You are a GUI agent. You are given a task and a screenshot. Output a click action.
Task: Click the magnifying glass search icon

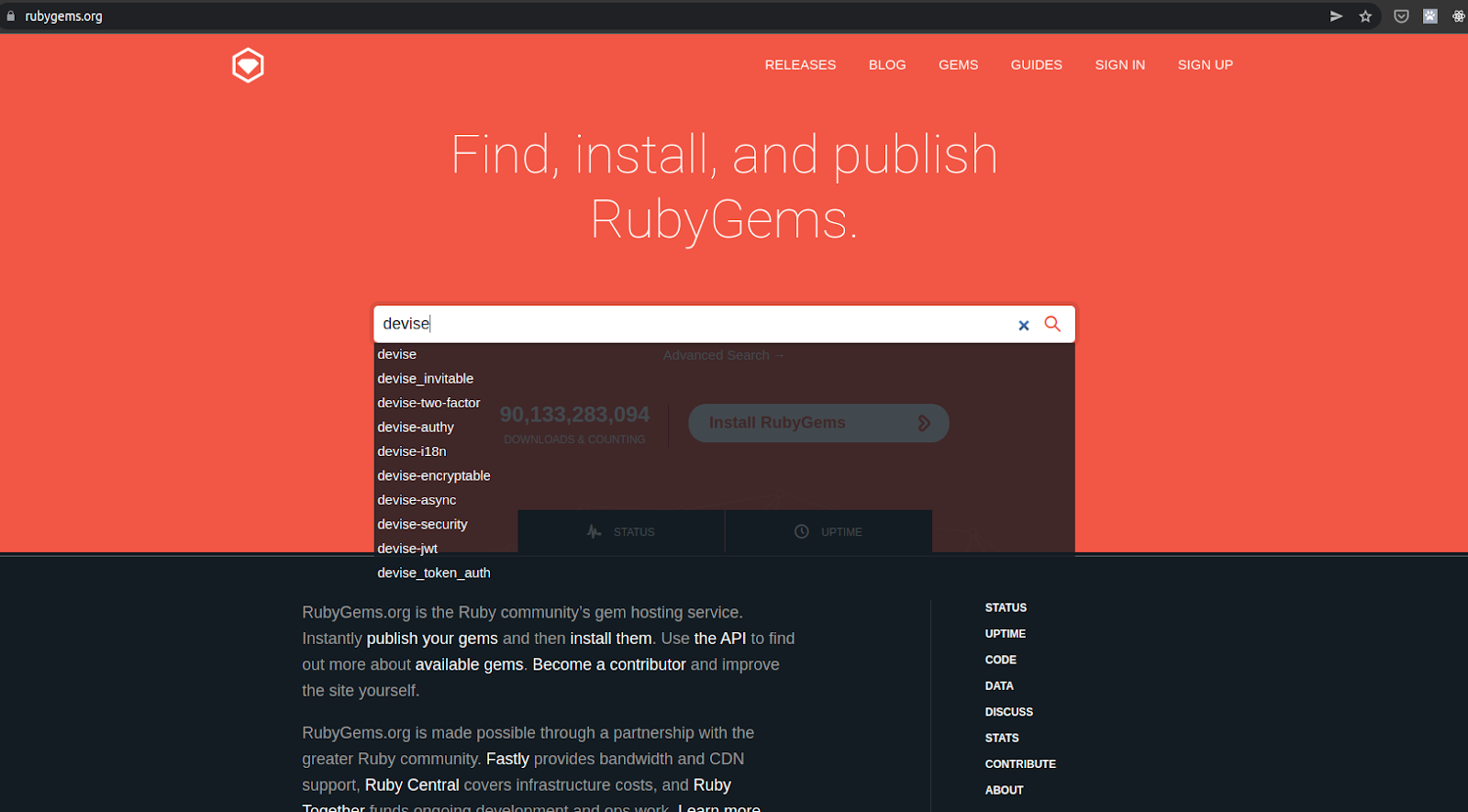1052,324
